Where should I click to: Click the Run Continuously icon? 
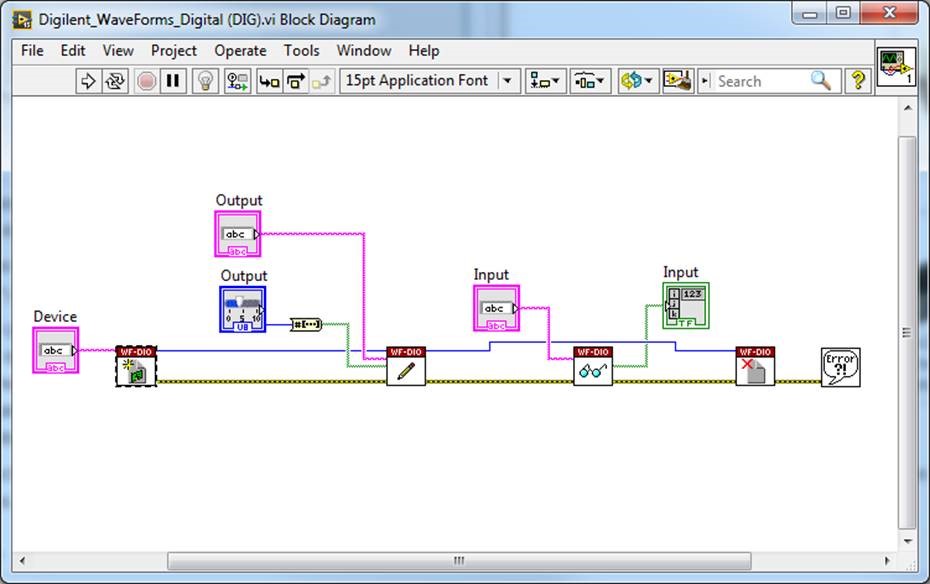116,81
